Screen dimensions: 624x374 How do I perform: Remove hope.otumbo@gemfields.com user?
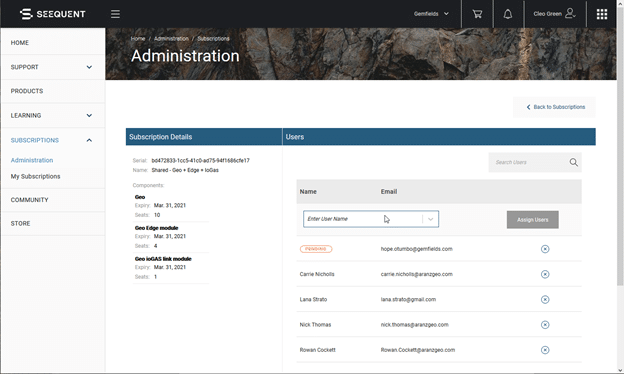coord(545,249)
